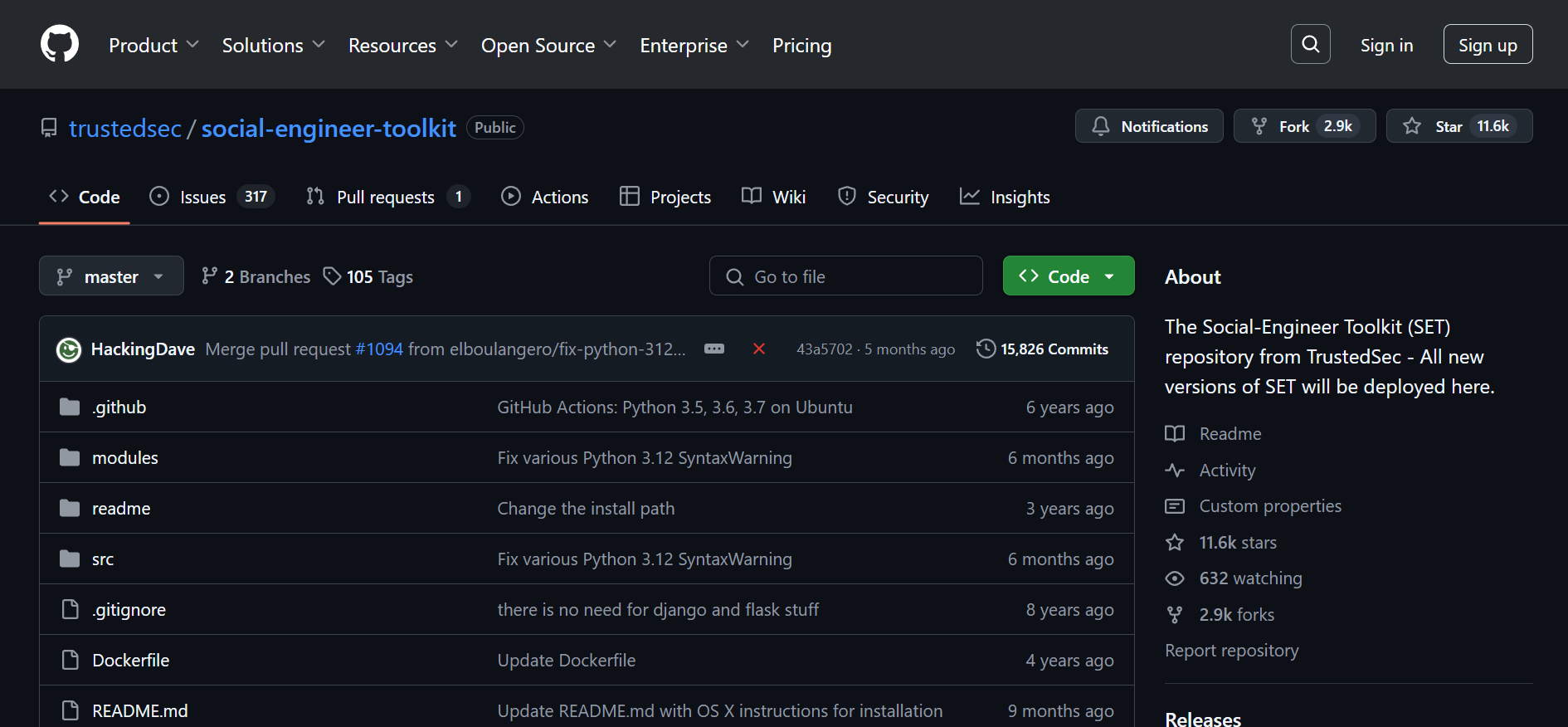Viewport: 1568px width, 727px height.
Task: Open 'there is no need for django' commit
Action: pos(658,610)
